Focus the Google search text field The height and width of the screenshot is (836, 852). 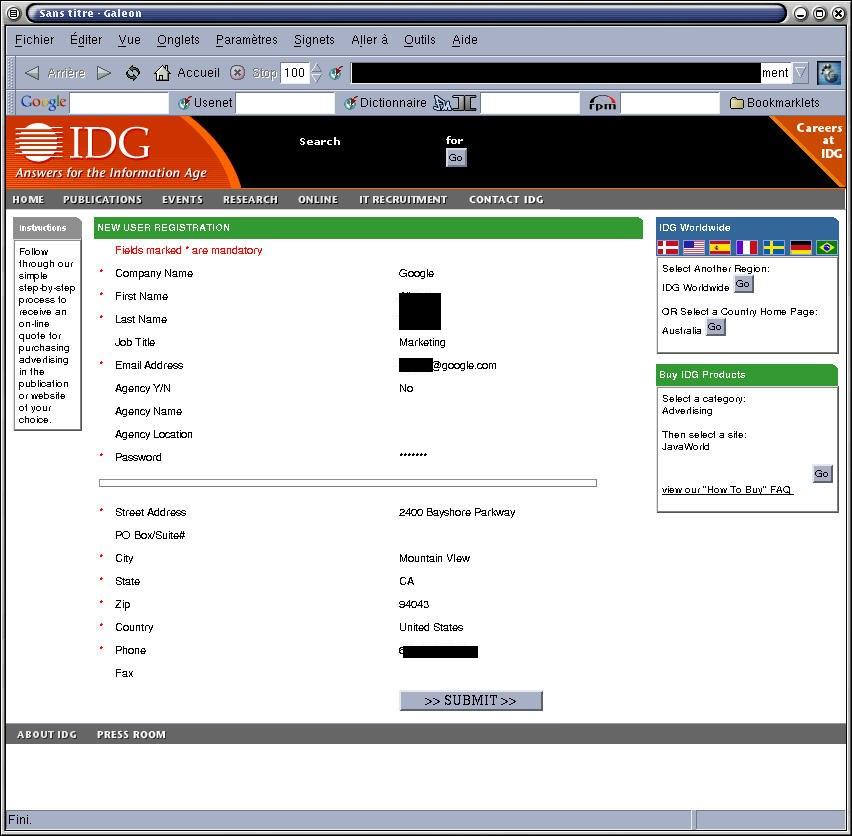(x=119, y=103)
